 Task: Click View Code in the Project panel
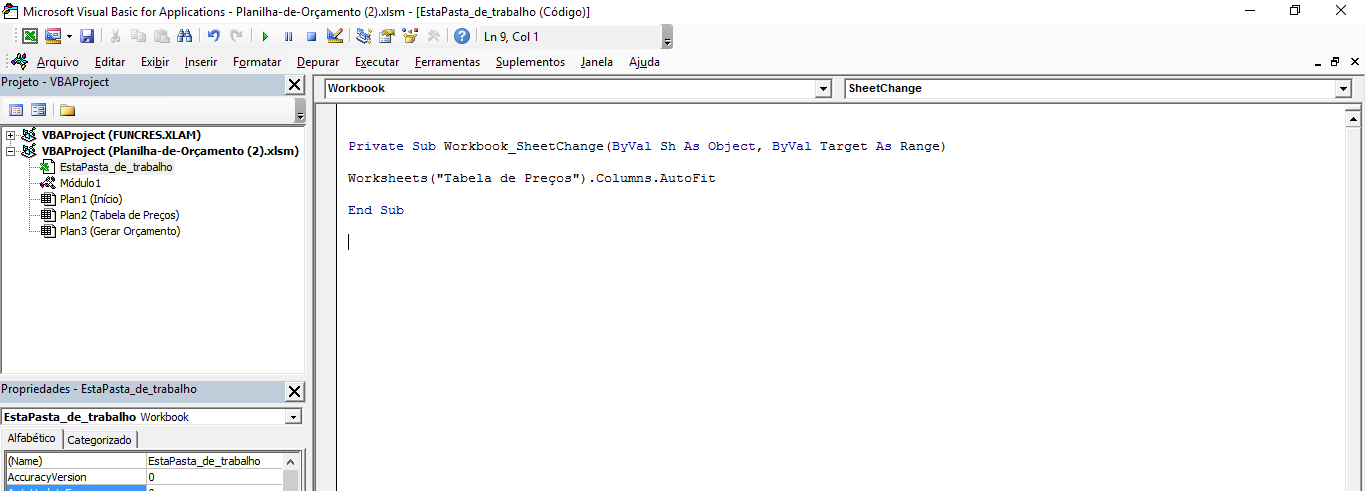[x=16, y=110]
